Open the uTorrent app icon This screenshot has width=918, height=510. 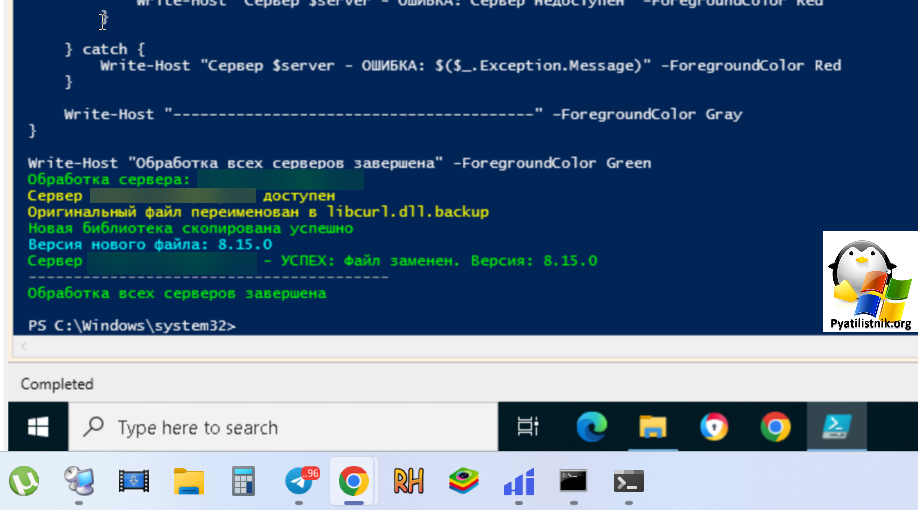click(x=24, y=482)
